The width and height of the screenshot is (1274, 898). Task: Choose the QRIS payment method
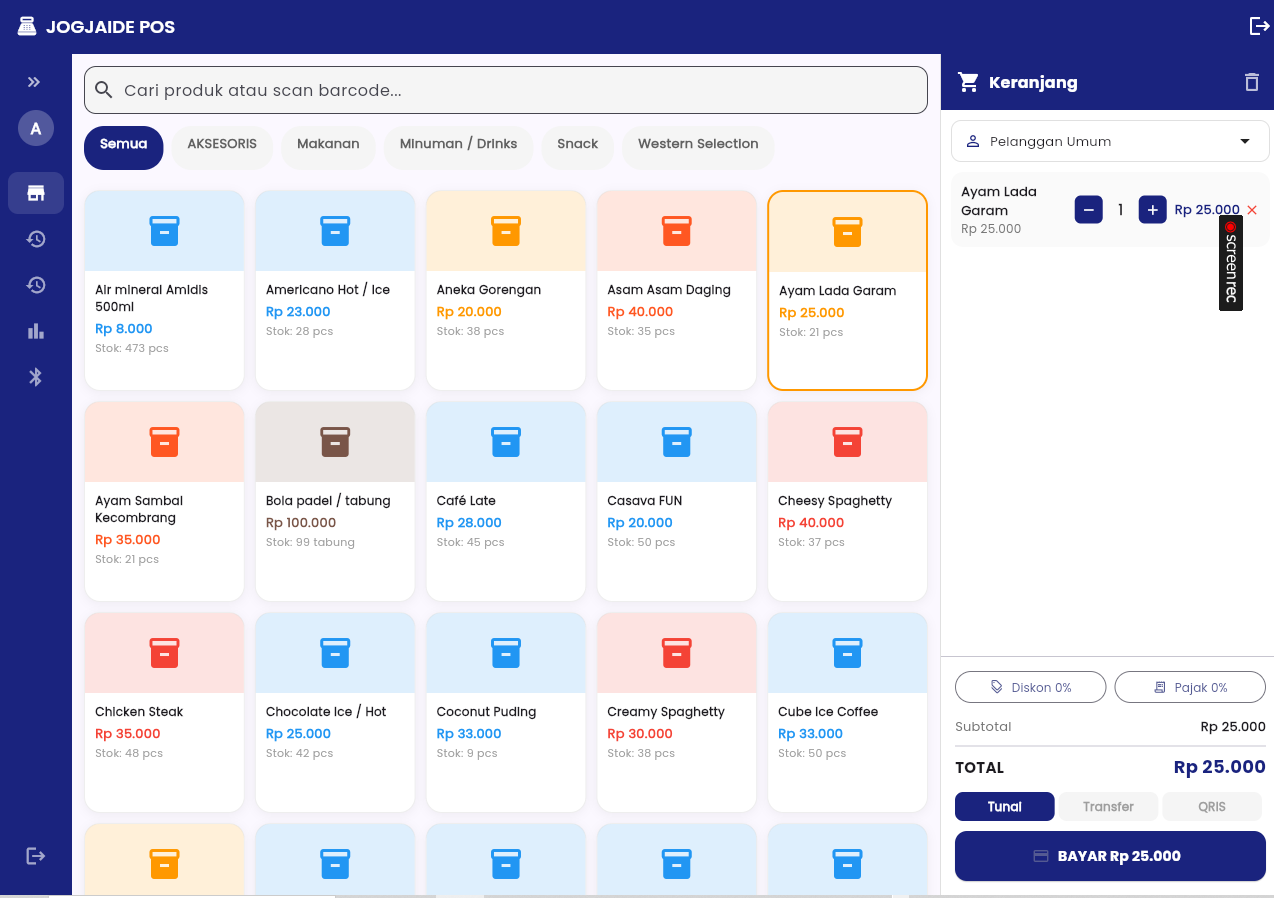(1212, 806)
